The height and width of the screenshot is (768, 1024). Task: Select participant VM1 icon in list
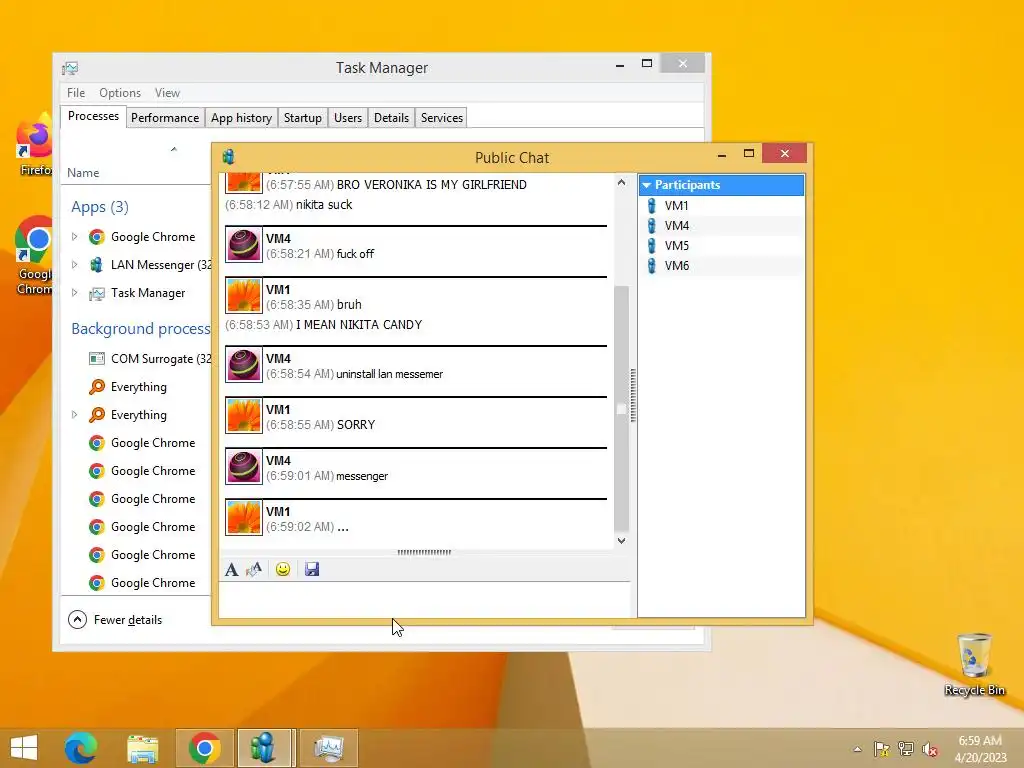pos(651,206)
